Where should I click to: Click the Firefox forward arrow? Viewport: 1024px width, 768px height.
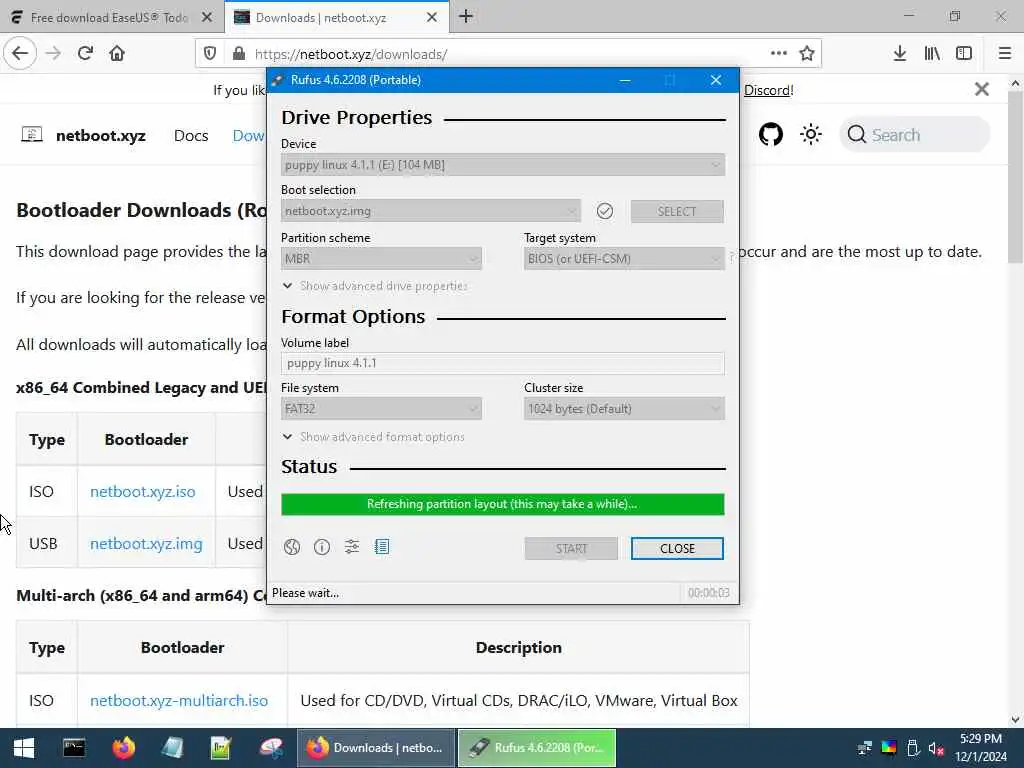tap(53, 54)
